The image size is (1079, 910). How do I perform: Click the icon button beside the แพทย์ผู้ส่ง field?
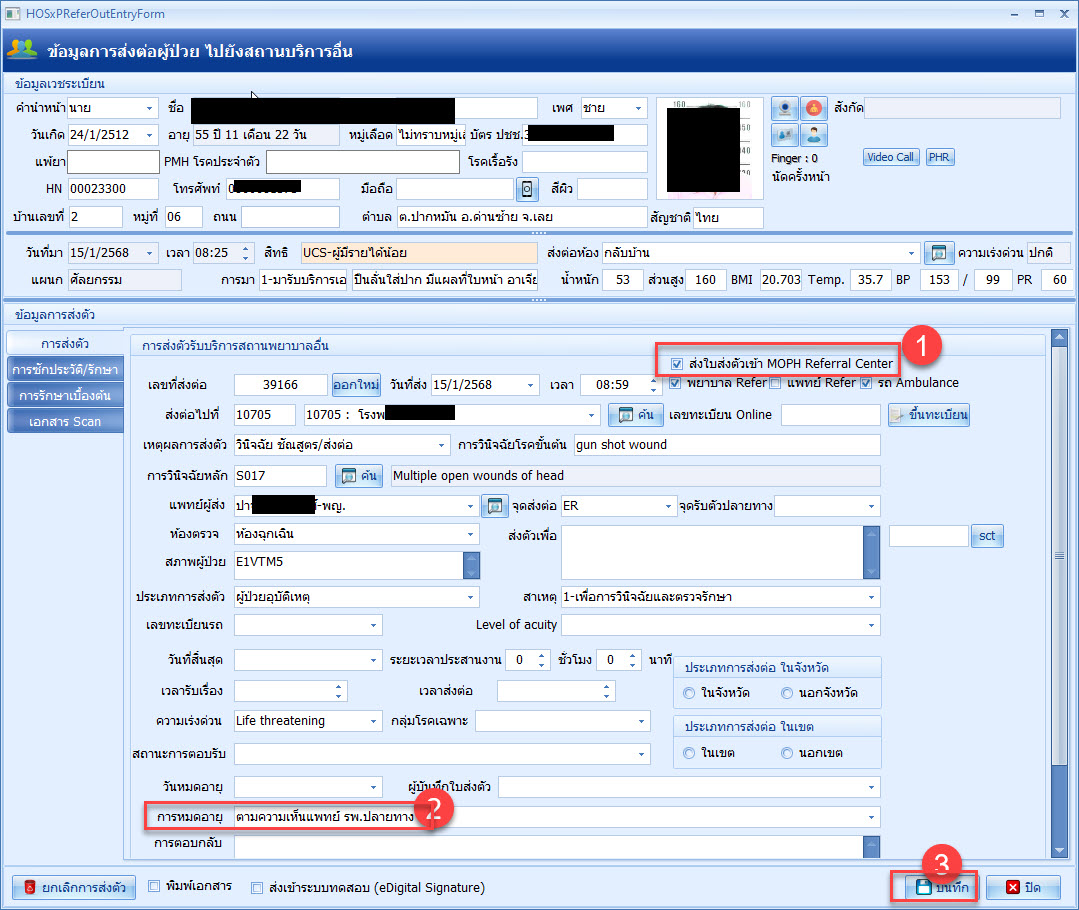pos(494,506)
